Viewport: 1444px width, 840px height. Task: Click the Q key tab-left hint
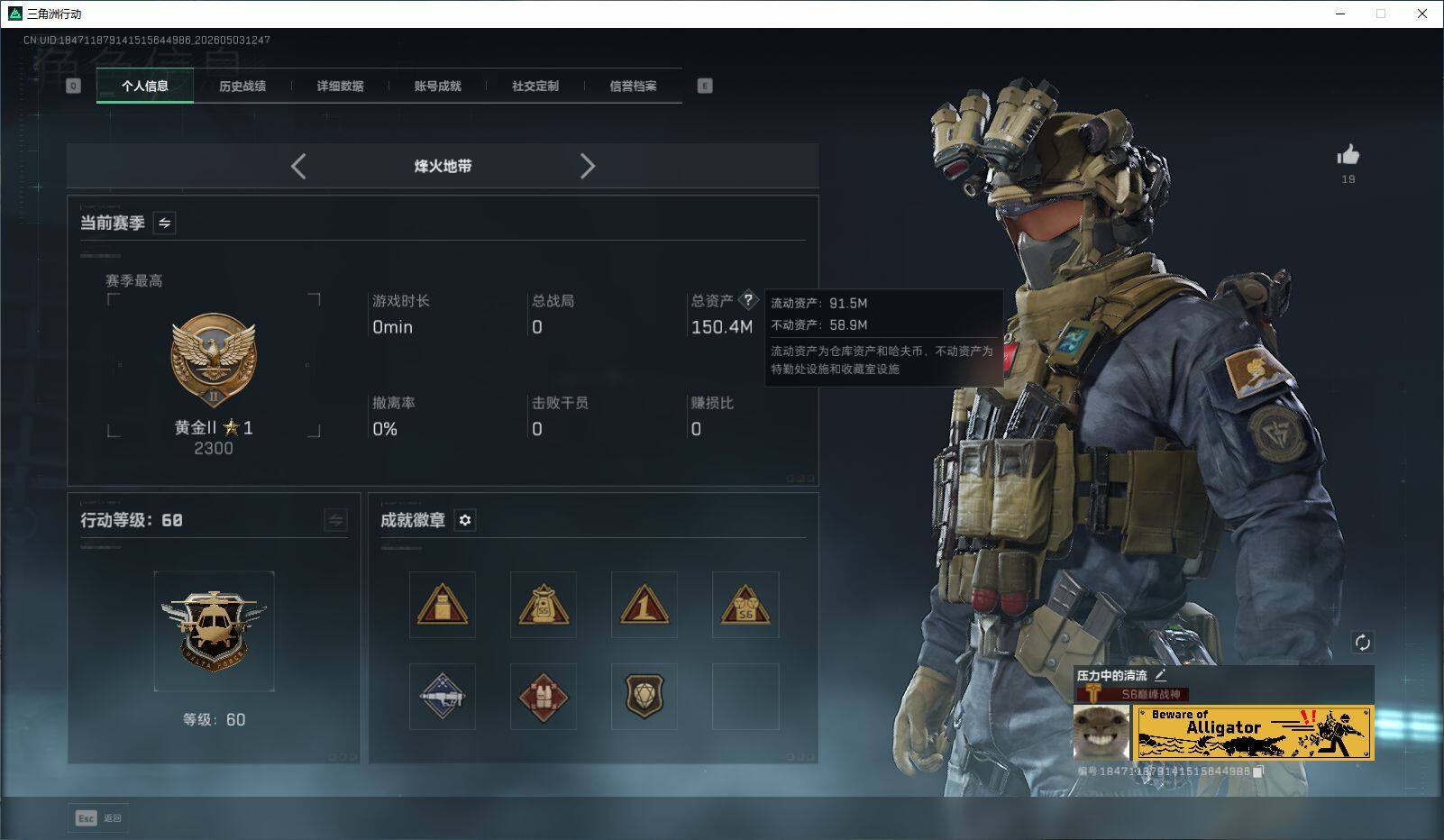pos(74,86)
